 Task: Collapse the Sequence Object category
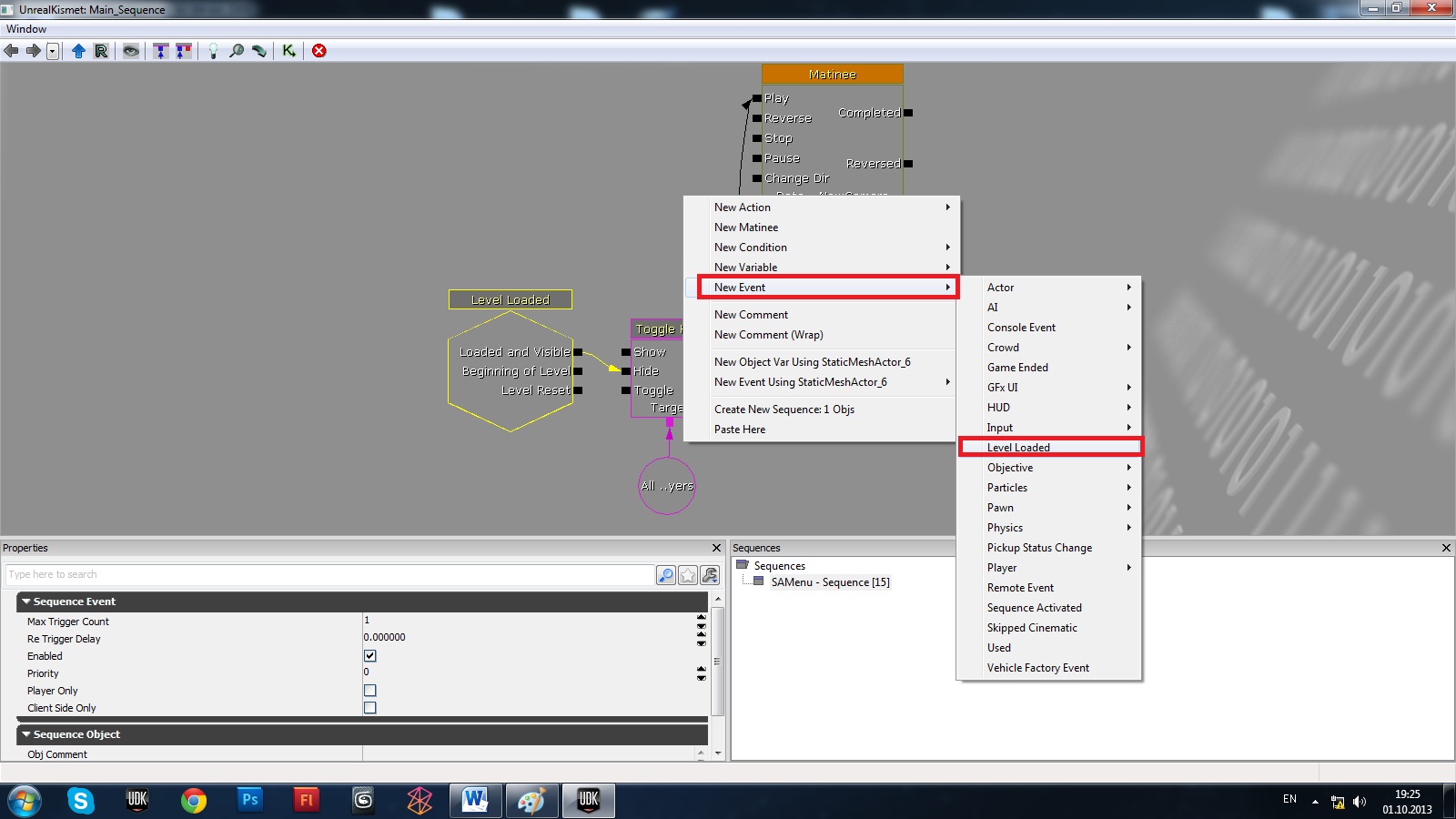click(26, 734)
